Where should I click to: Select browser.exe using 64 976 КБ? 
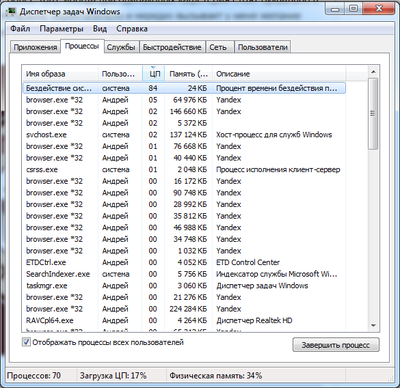(184, 100)
